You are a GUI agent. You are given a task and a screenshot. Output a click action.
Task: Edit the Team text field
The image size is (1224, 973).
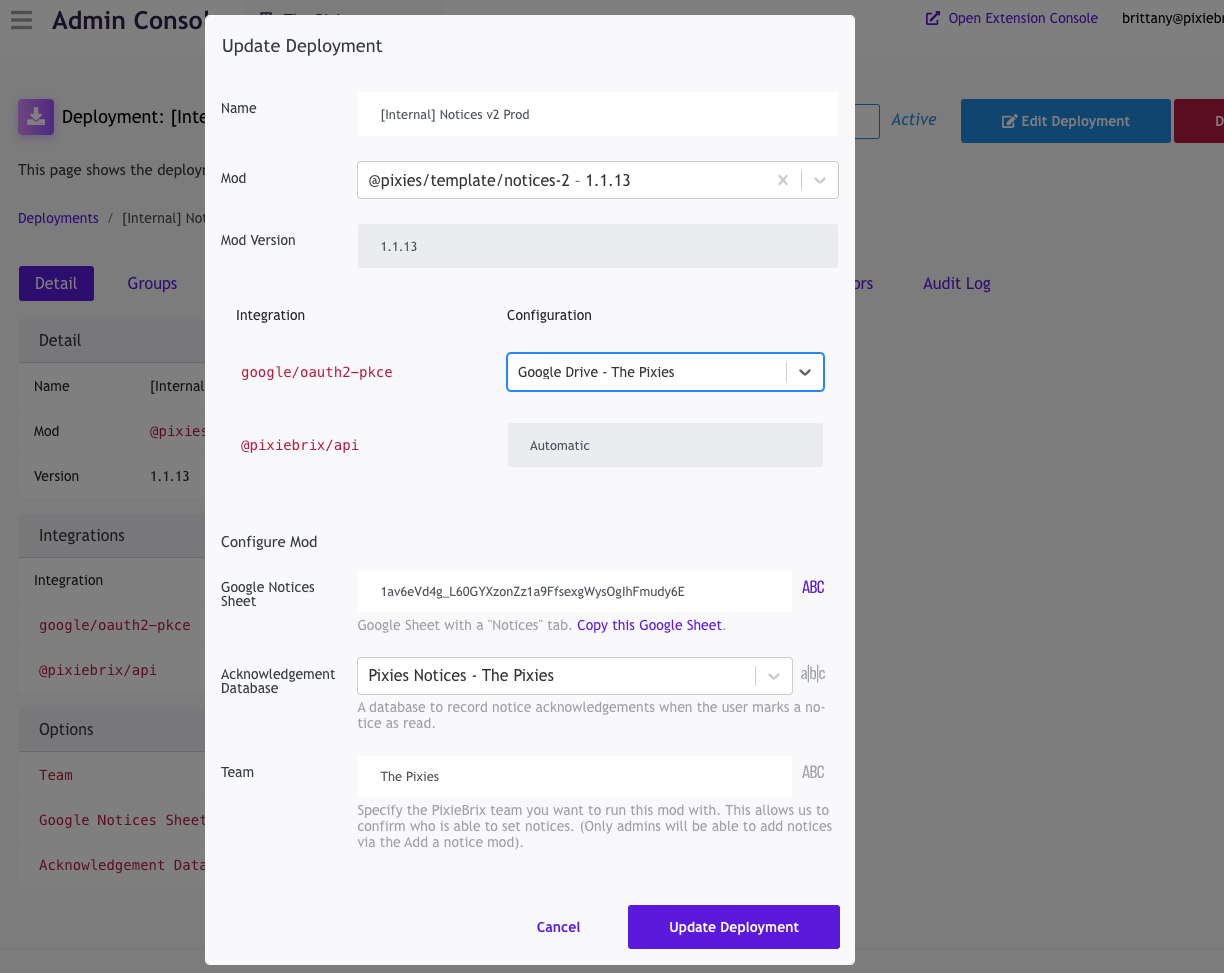click(575, 776)
